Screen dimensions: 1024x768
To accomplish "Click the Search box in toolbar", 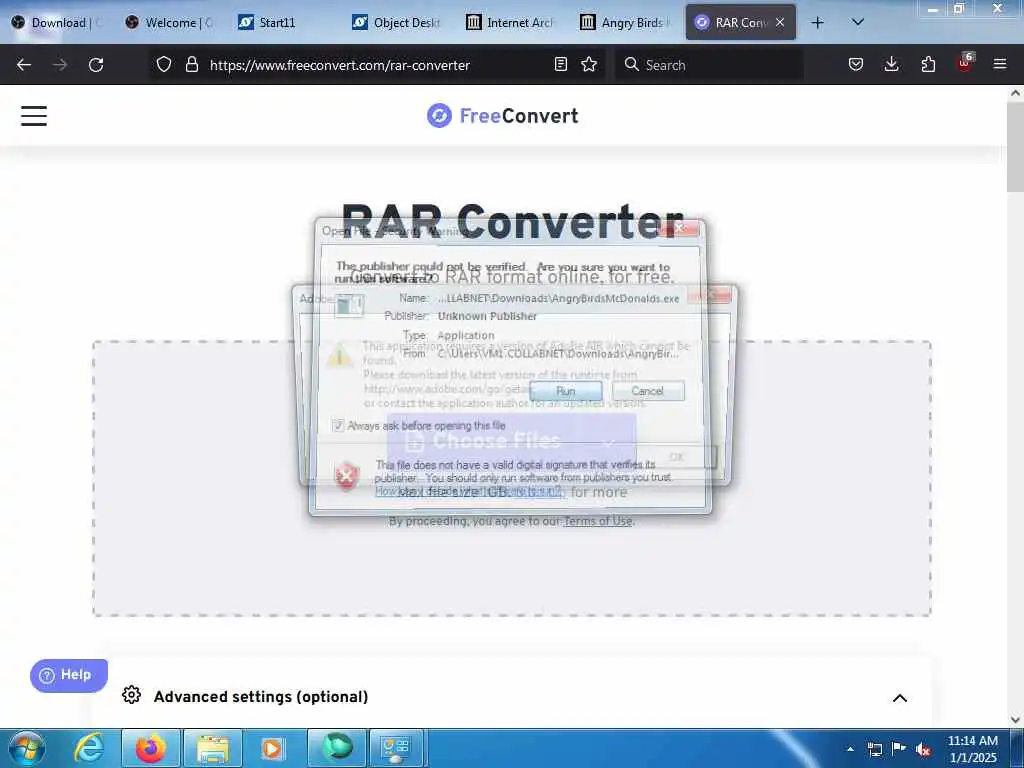I will (709, 65).
